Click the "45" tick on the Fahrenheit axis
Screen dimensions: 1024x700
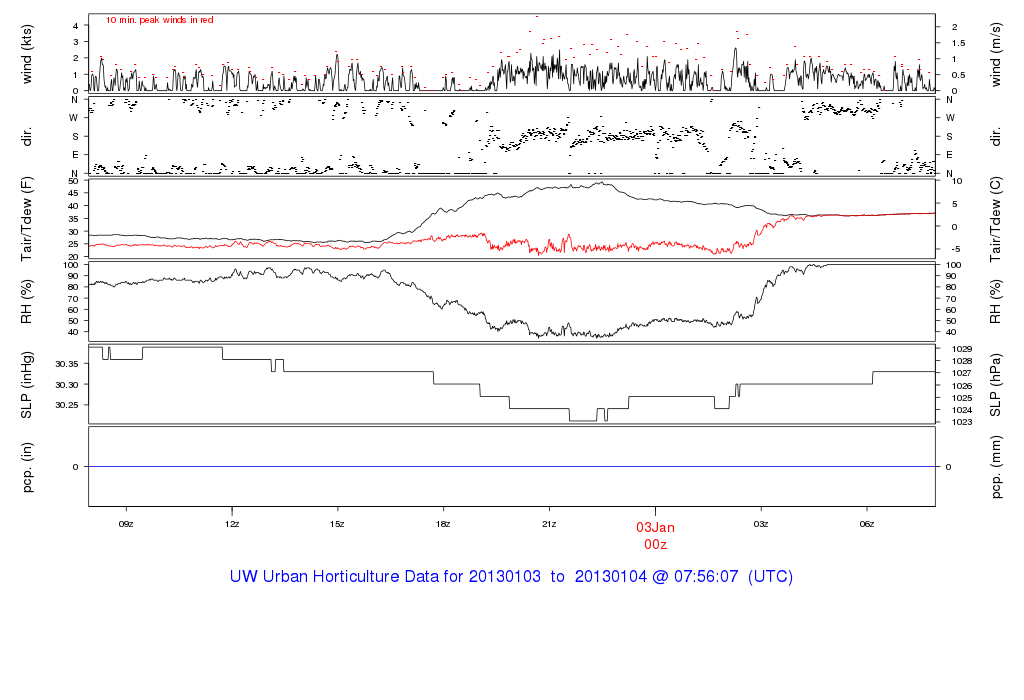point(73,193)
